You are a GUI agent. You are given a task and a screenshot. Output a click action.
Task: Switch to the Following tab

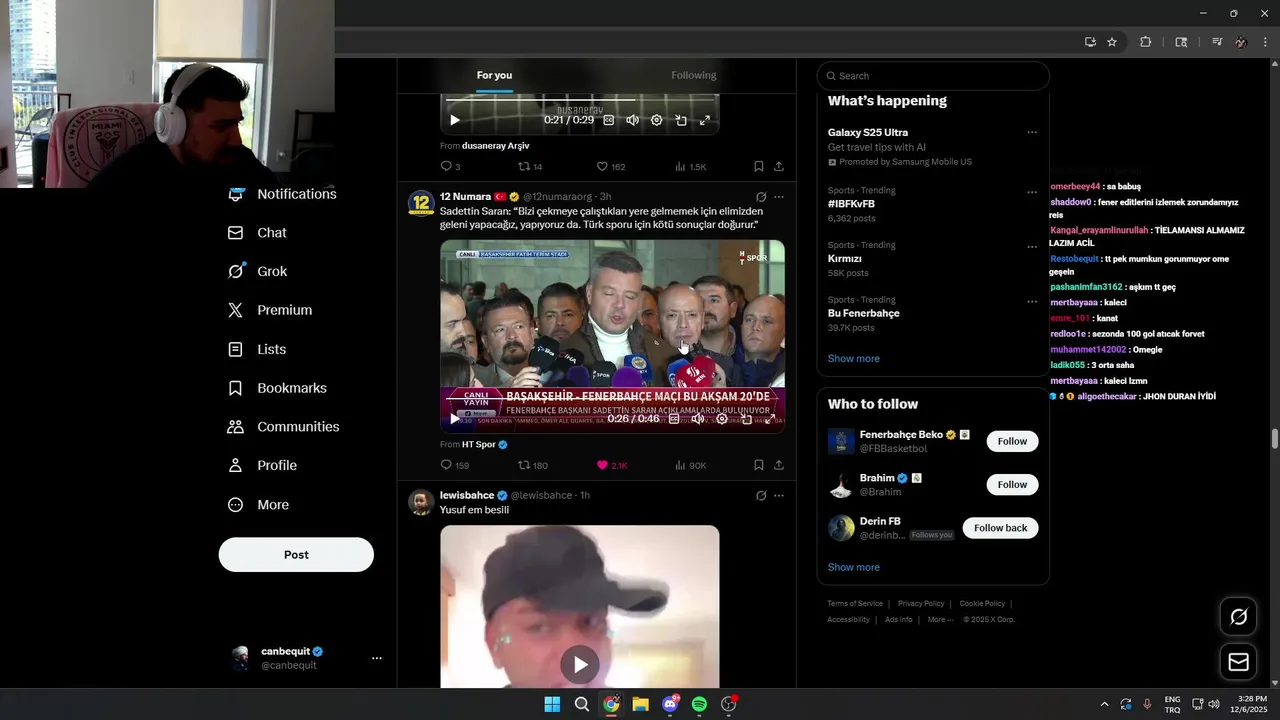tap(694, 76)
